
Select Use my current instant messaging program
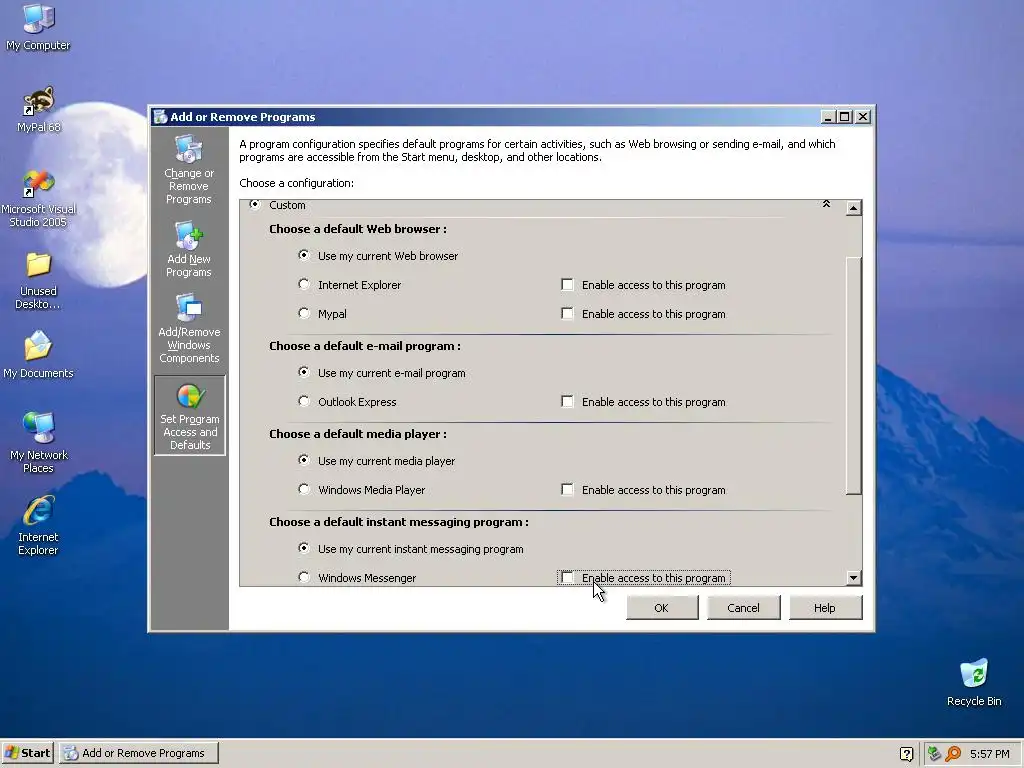coord(304,549)
